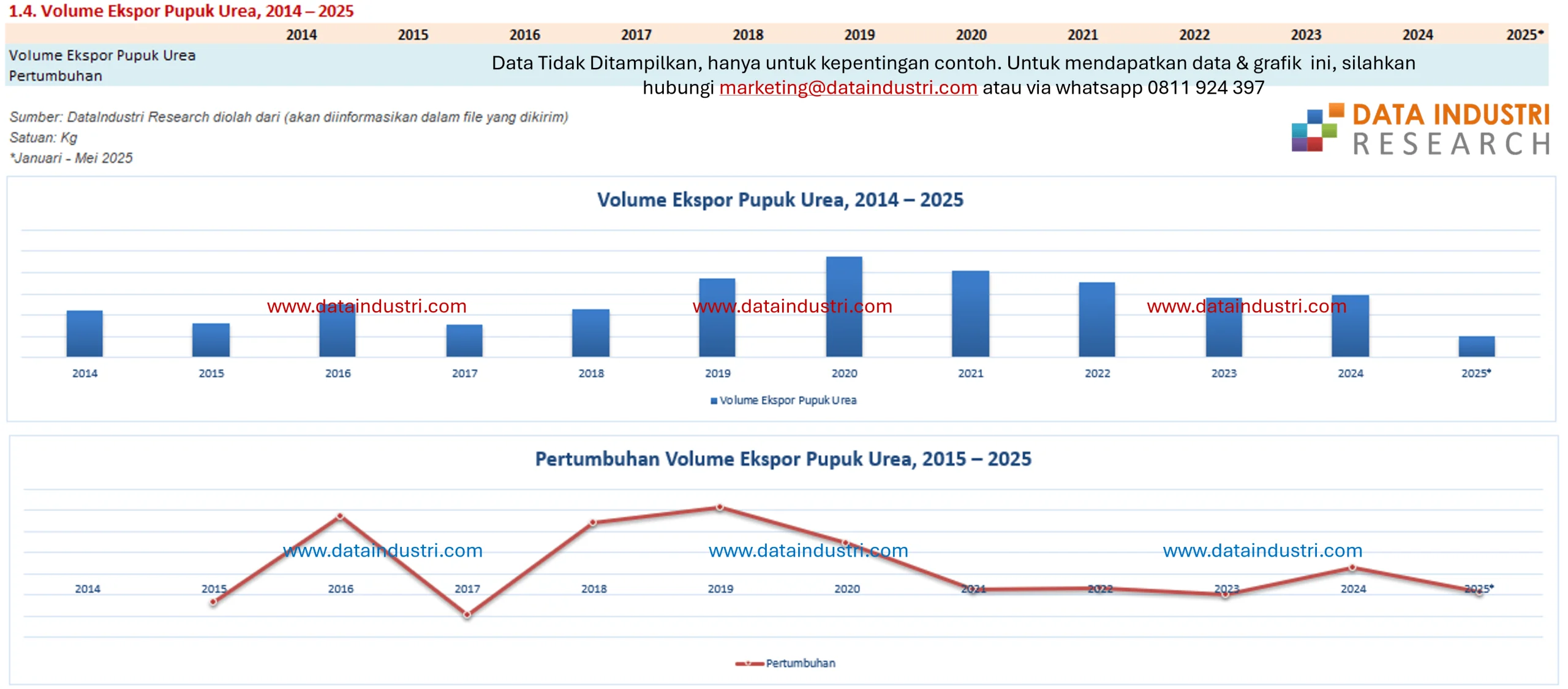Click the 2016 data point on growth line

tap(341, 516)
